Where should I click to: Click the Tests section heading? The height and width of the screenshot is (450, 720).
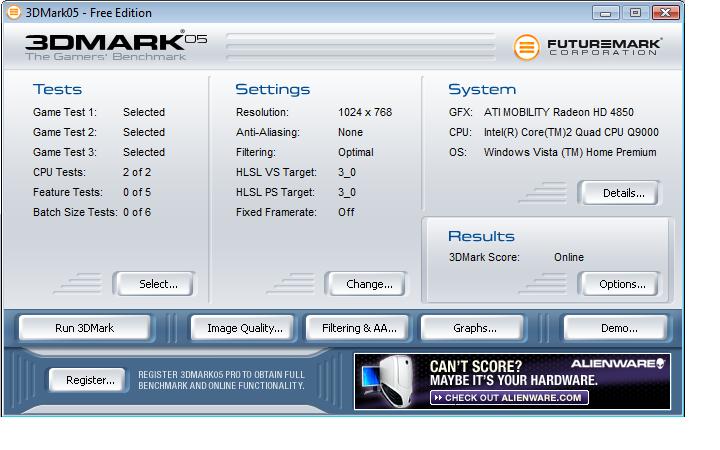coord(57,89)
